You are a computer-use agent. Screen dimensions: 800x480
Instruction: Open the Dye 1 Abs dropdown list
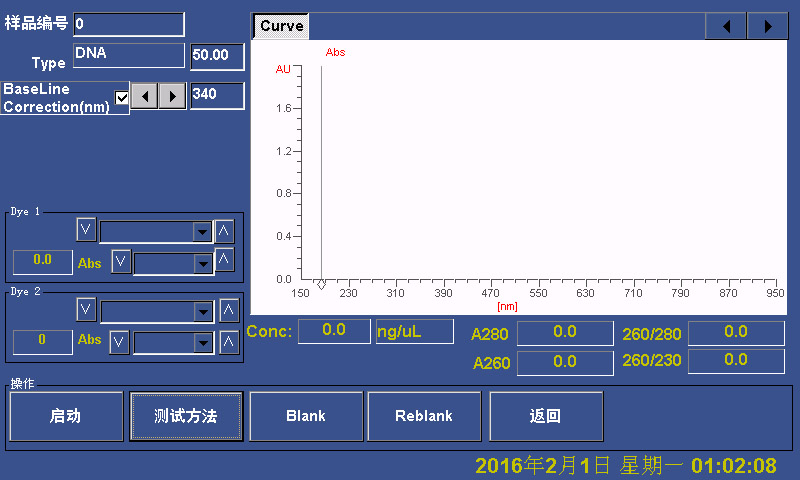click(x=203, y=263)
